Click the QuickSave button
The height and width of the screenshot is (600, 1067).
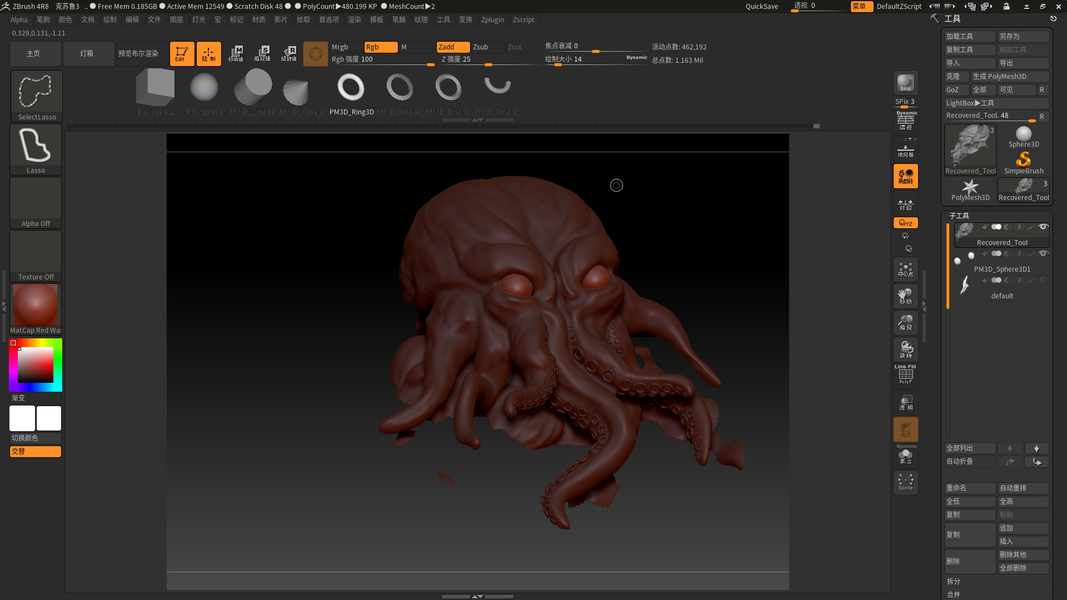point(761,6)
